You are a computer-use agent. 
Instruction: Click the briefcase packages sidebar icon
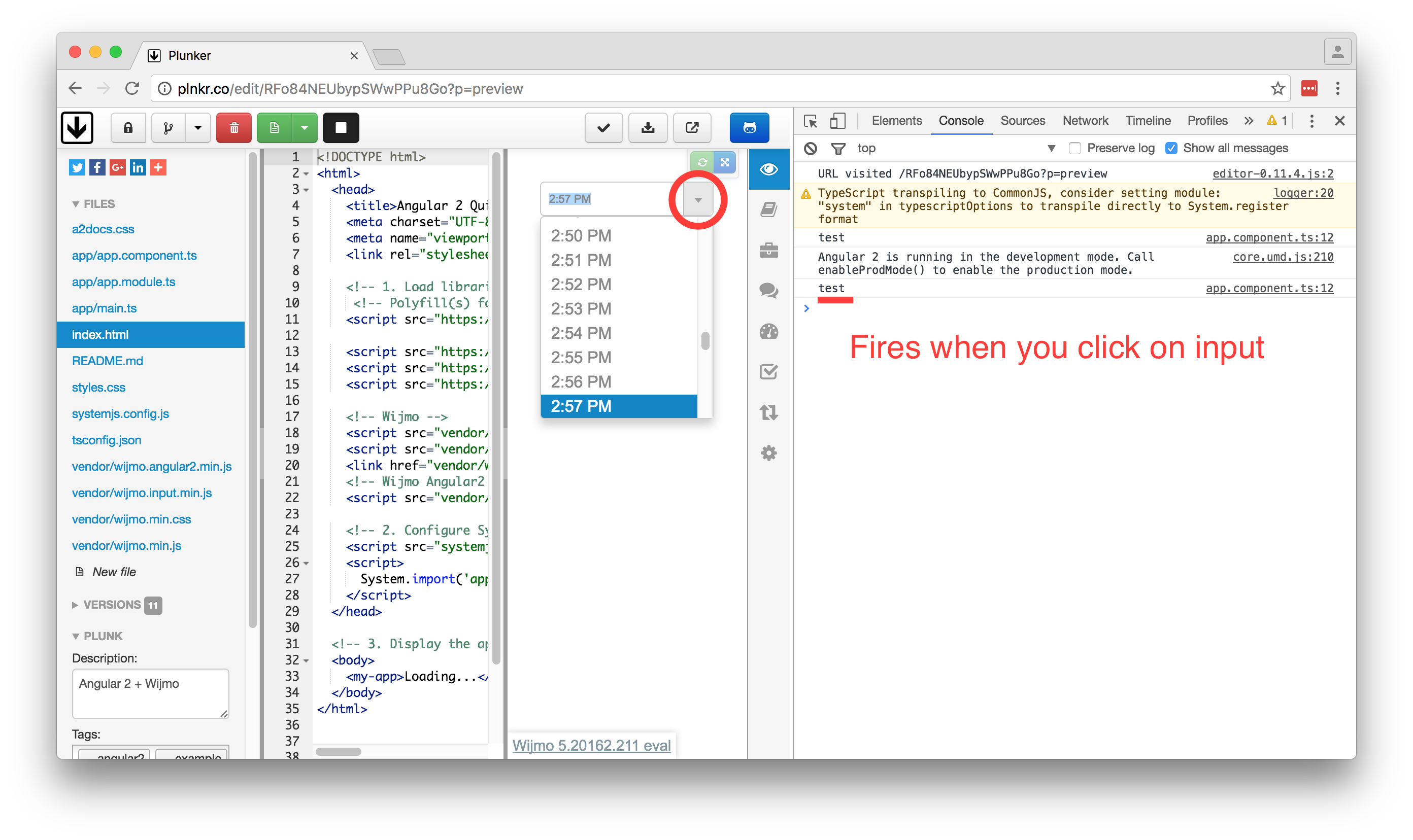coord(768,250)
